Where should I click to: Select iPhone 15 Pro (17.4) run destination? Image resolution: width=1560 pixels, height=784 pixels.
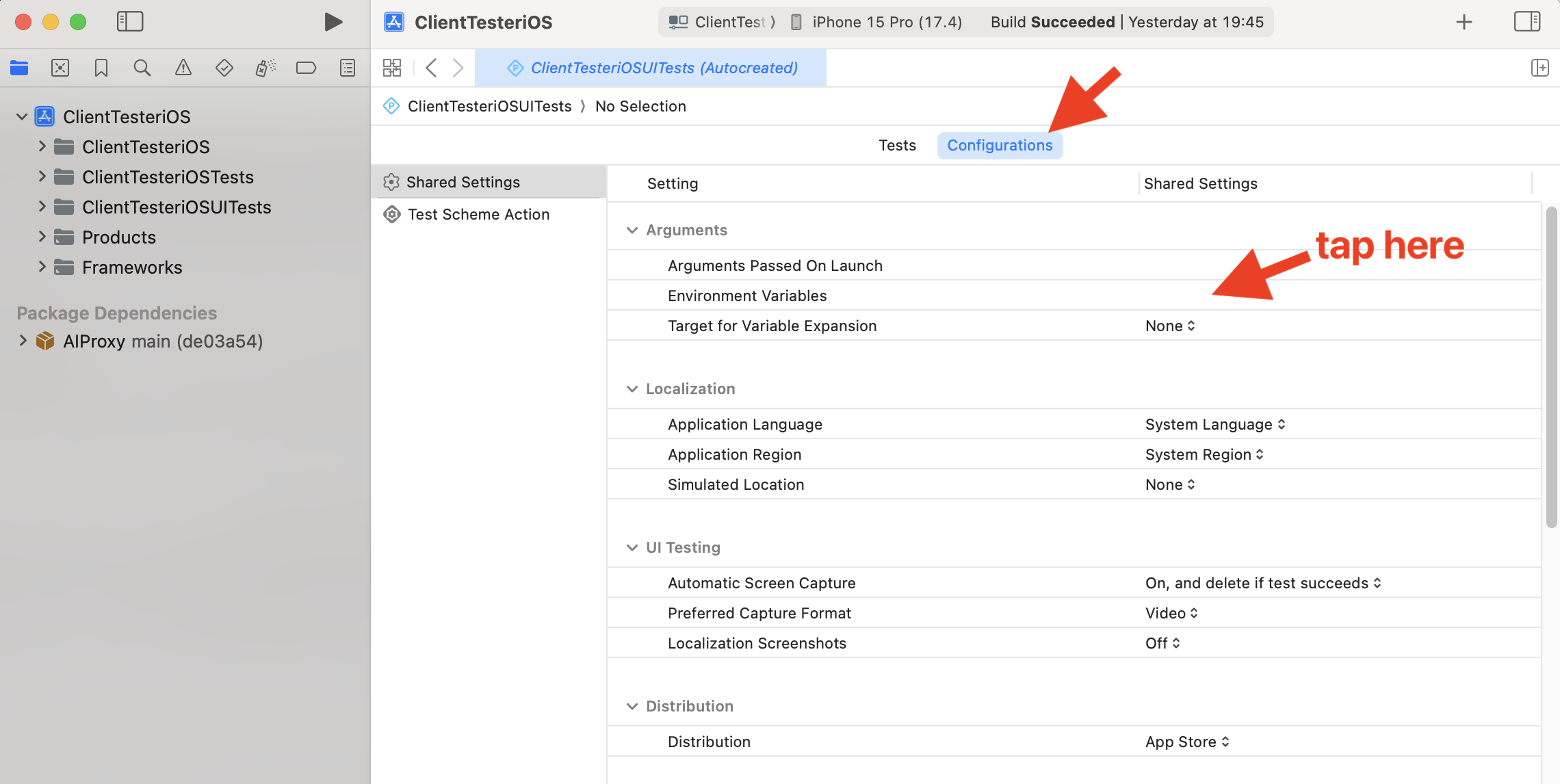tap(876, 22)
